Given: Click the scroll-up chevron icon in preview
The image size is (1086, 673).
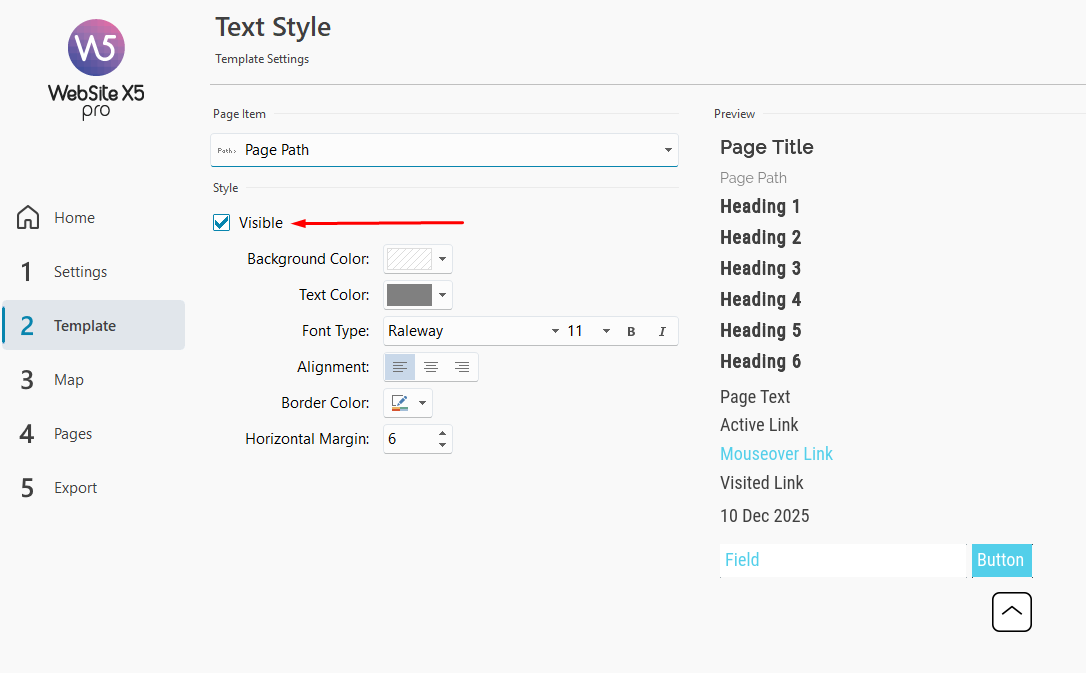Looking at the screenshot, I should (1011, 612).
